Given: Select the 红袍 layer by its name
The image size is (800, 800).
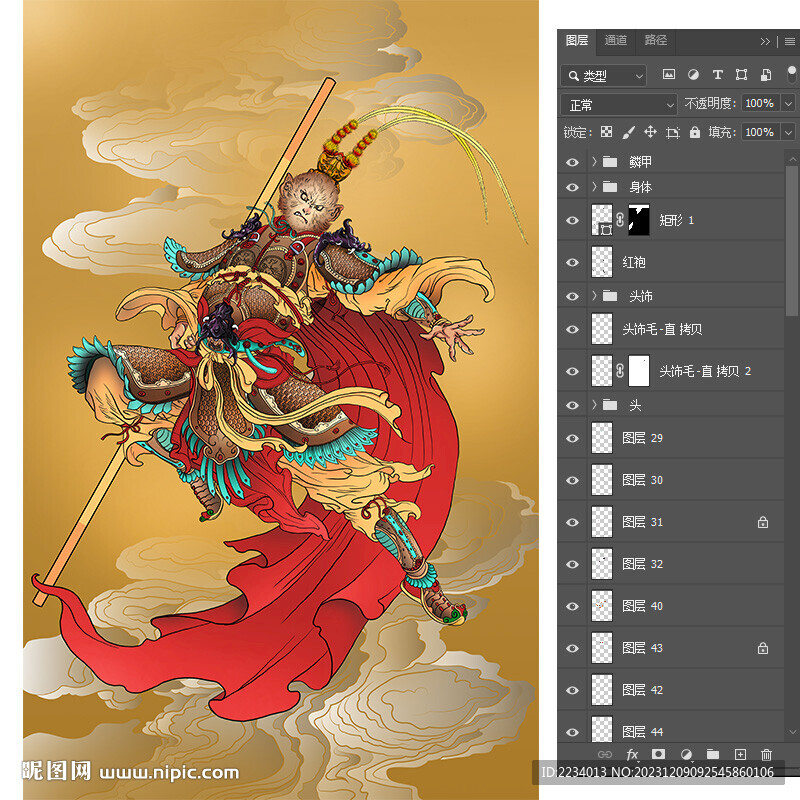Looking at the screenshot, I should tap(634, 262).
